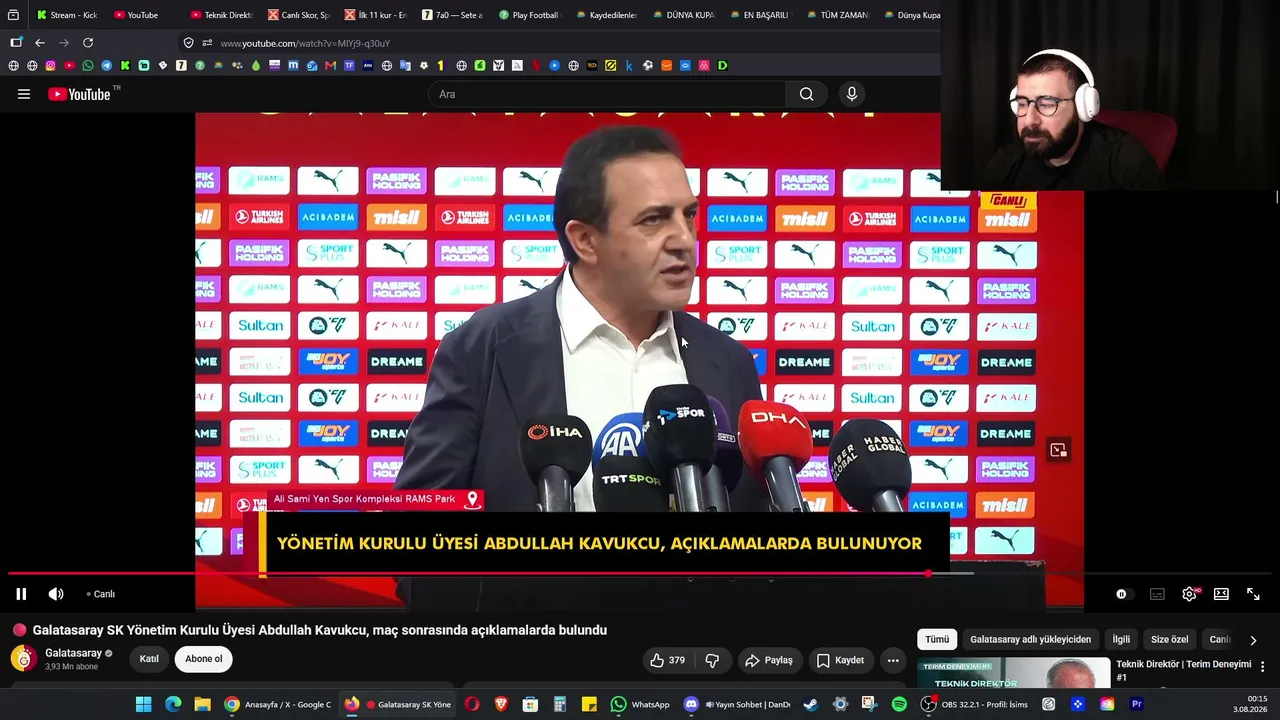
Task: Switch to Play Football browser tab
Action: click(x=529, y=15)
